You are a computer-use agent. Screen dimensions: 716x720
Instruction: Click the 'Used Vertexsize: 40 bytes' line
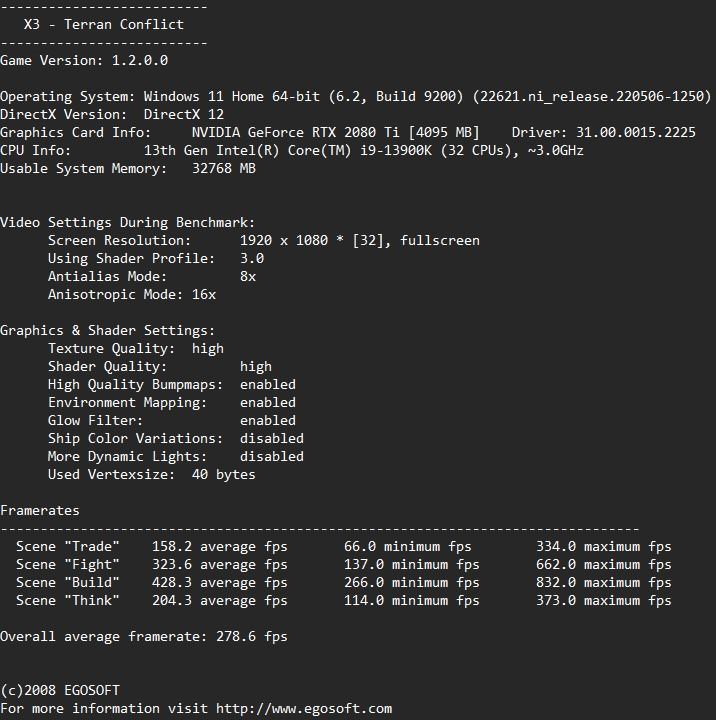(x=152, y=474)
